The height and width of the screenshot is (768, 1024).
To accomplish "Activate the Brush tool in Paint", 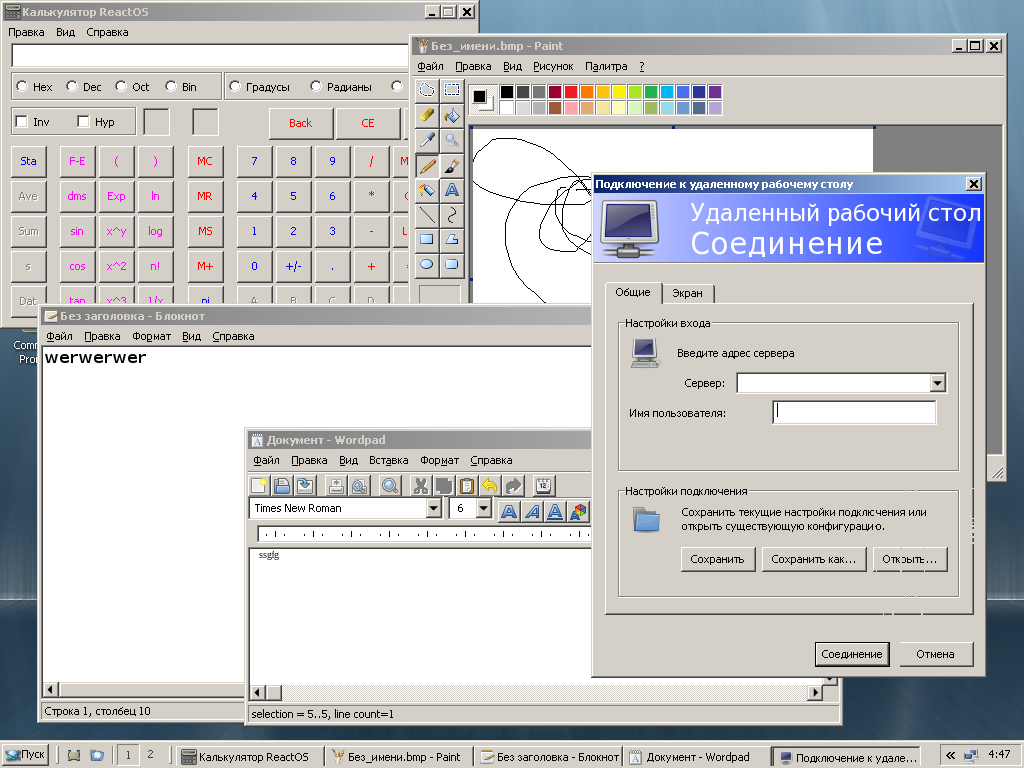I will point(451,165).
